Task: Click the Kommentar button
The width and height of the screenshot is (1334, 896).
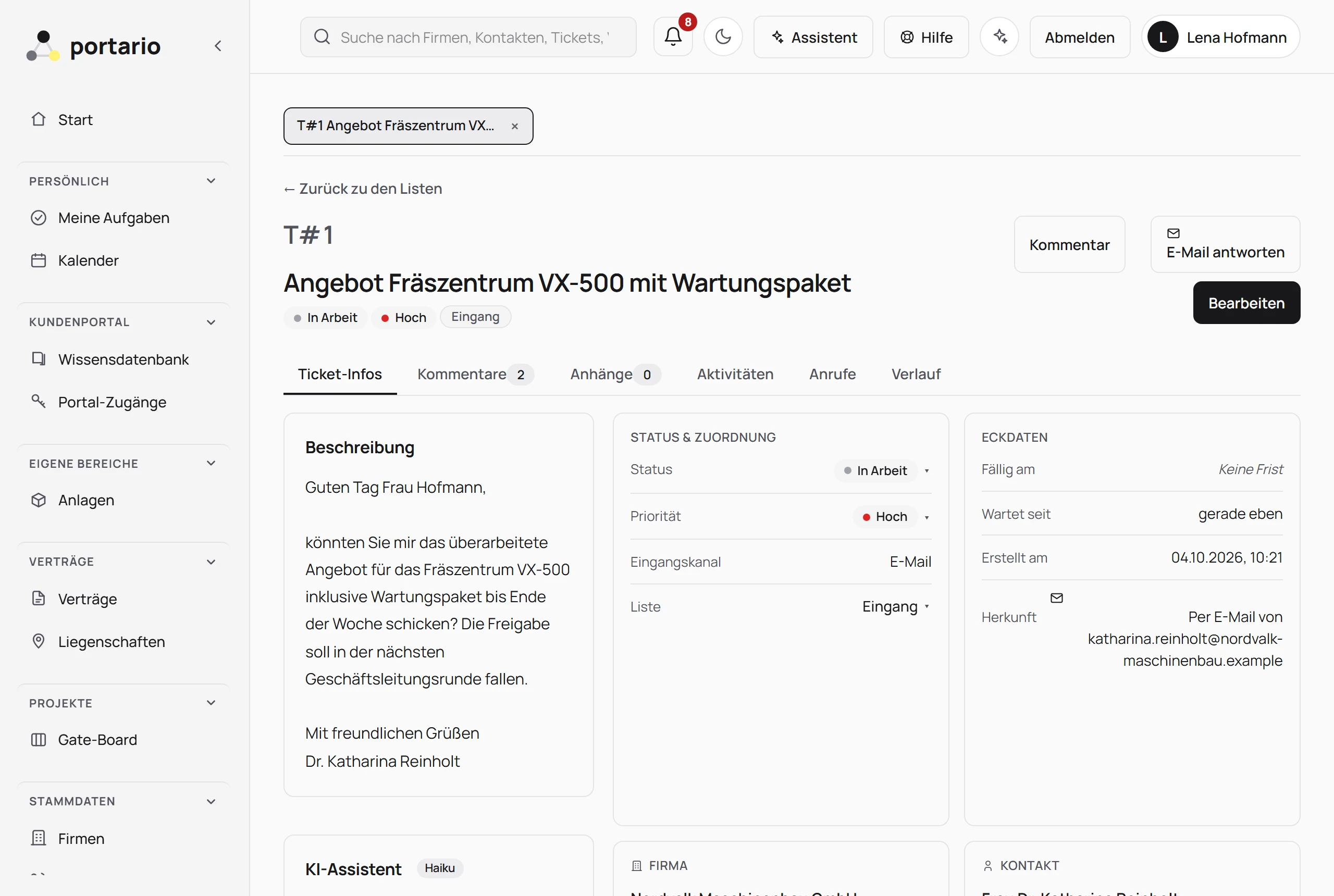Action: (1069, 244)
